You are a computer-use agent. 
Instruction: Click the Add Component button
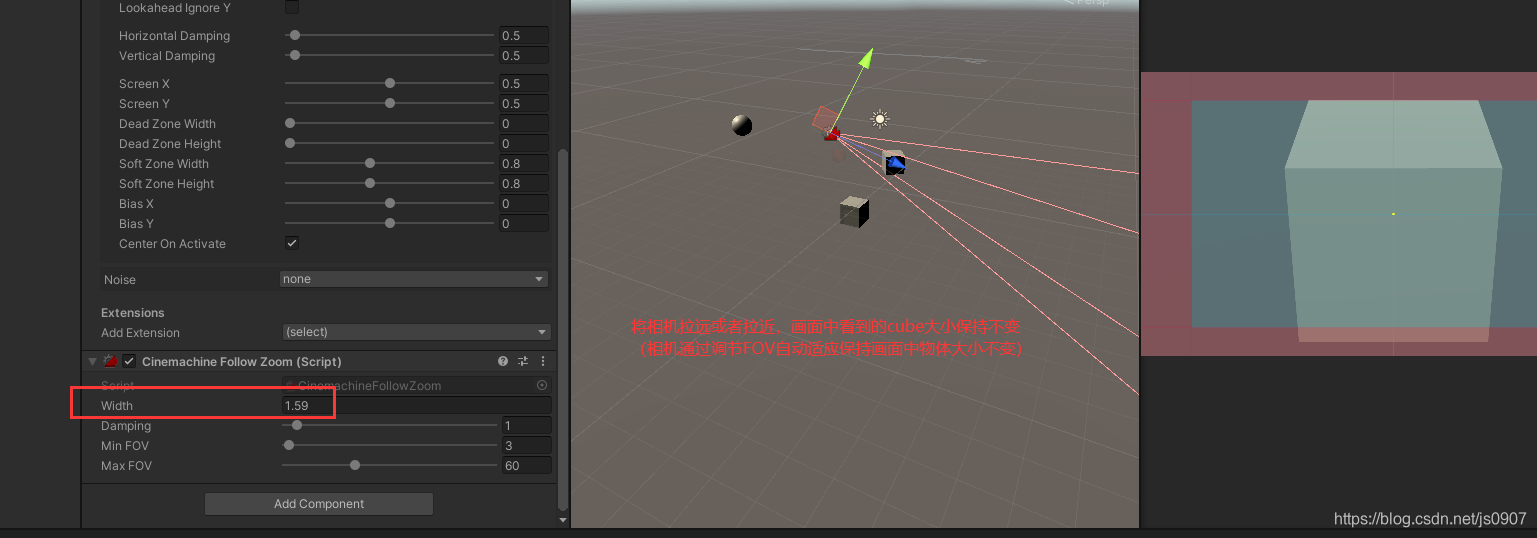(x=319, y=504)
